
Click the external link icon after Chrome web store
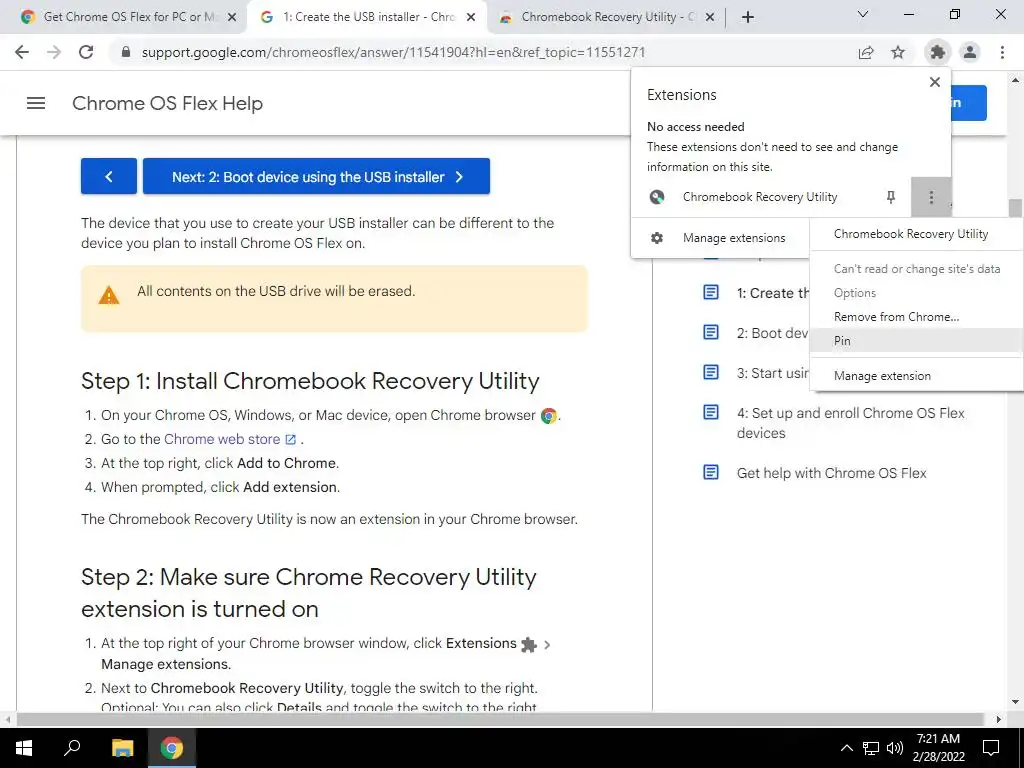point(291,440)
